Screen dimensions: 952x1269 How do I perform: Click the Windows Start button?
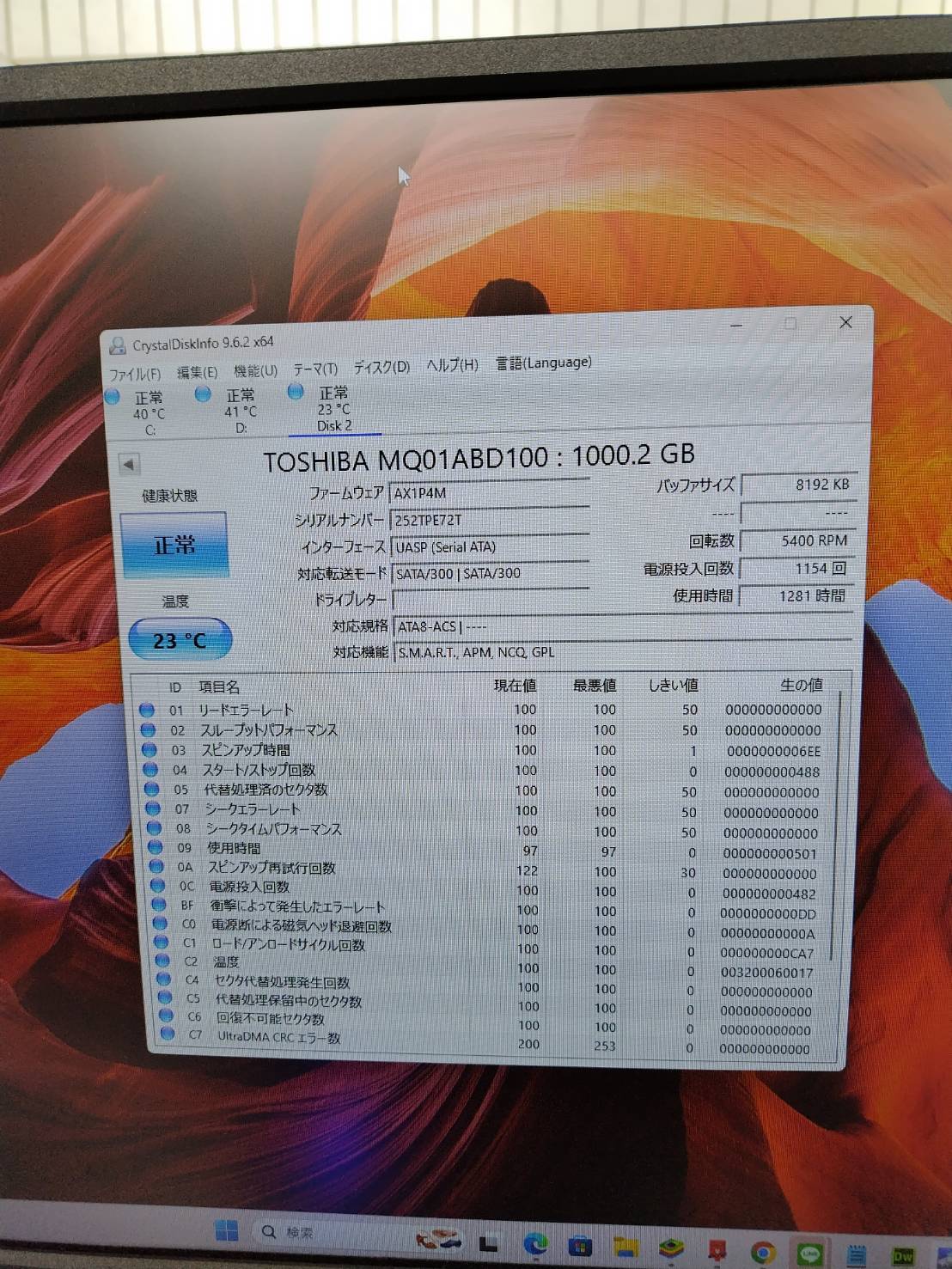coord(227,1231)
